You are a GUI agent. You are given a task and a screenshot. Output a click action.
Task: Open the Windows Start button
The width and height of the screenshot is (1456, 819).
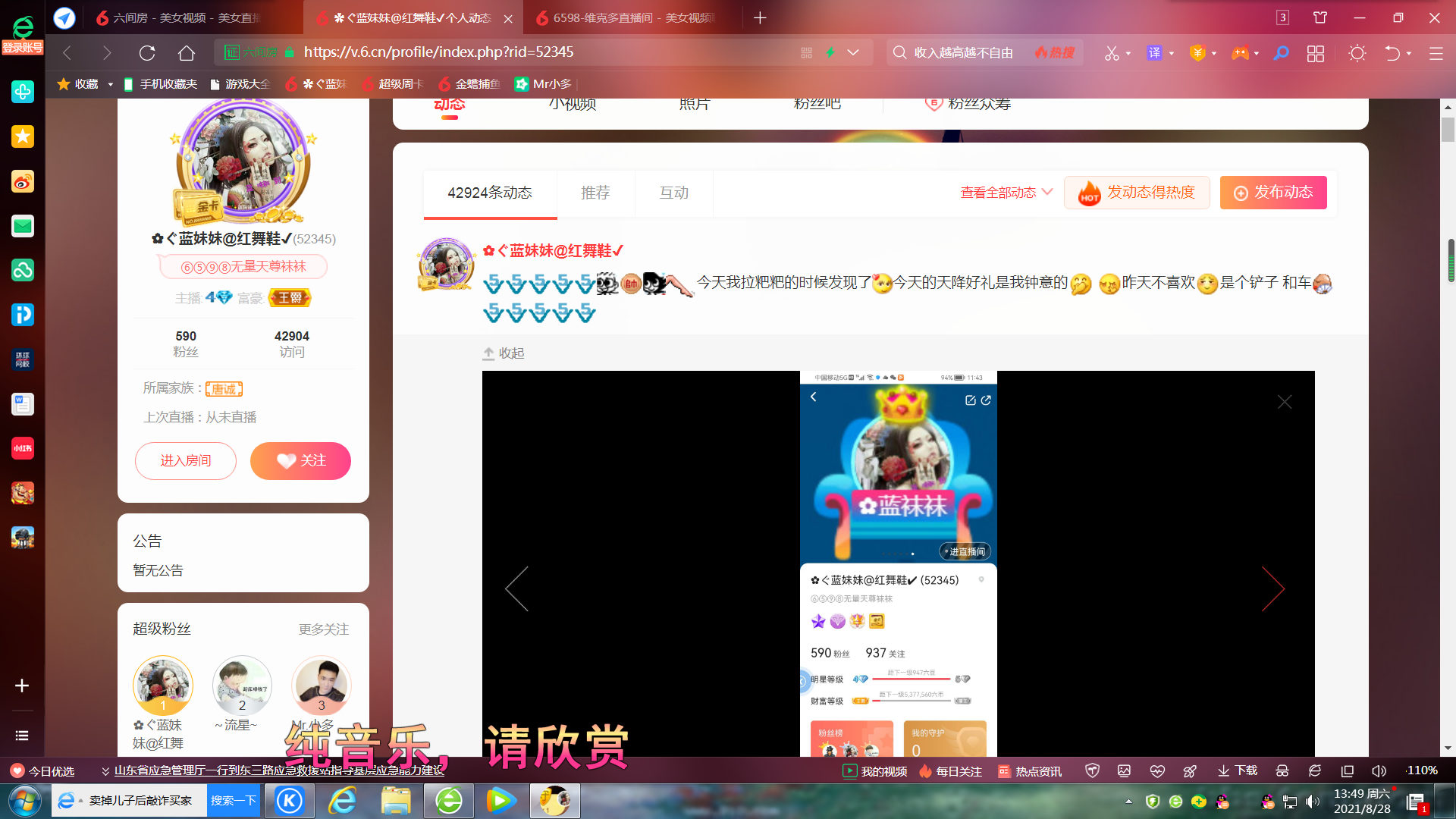click(x=24, y=801)
